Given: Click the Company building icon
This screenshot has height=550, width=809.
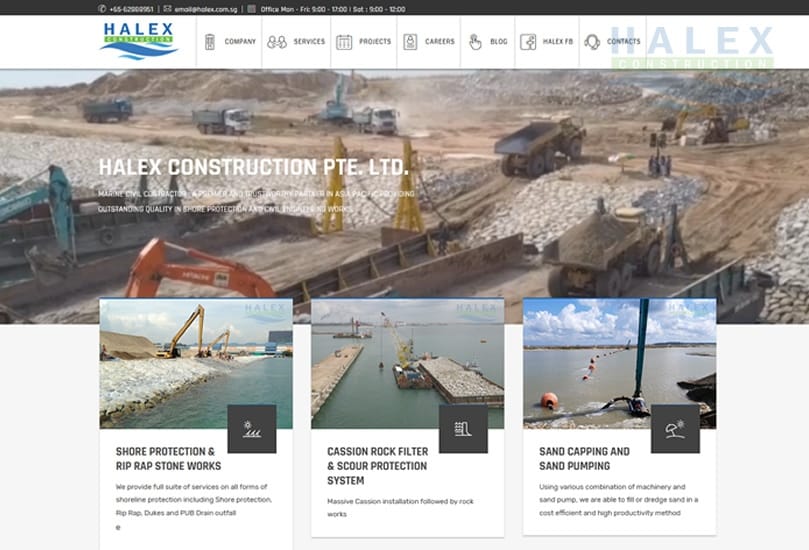Looking at the screenshot, I should [x=209, y=42].
